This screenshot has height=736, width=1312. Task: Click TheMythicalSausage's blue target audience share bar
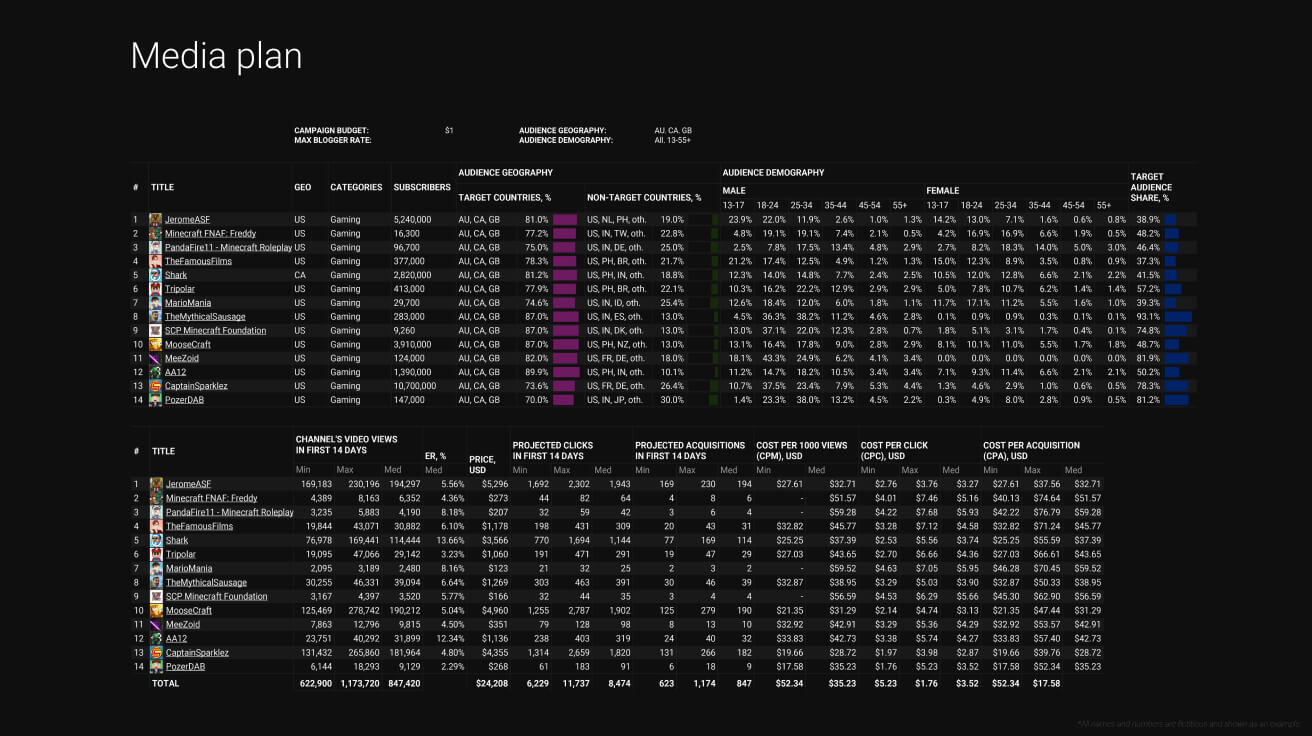click(x=1178, y=317)
